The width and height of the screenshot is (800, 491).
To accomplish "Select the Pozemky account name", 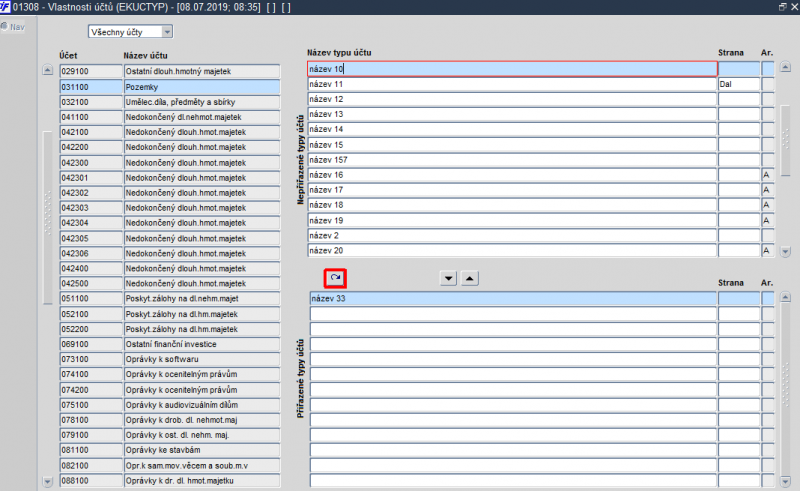I will (202, 87).
